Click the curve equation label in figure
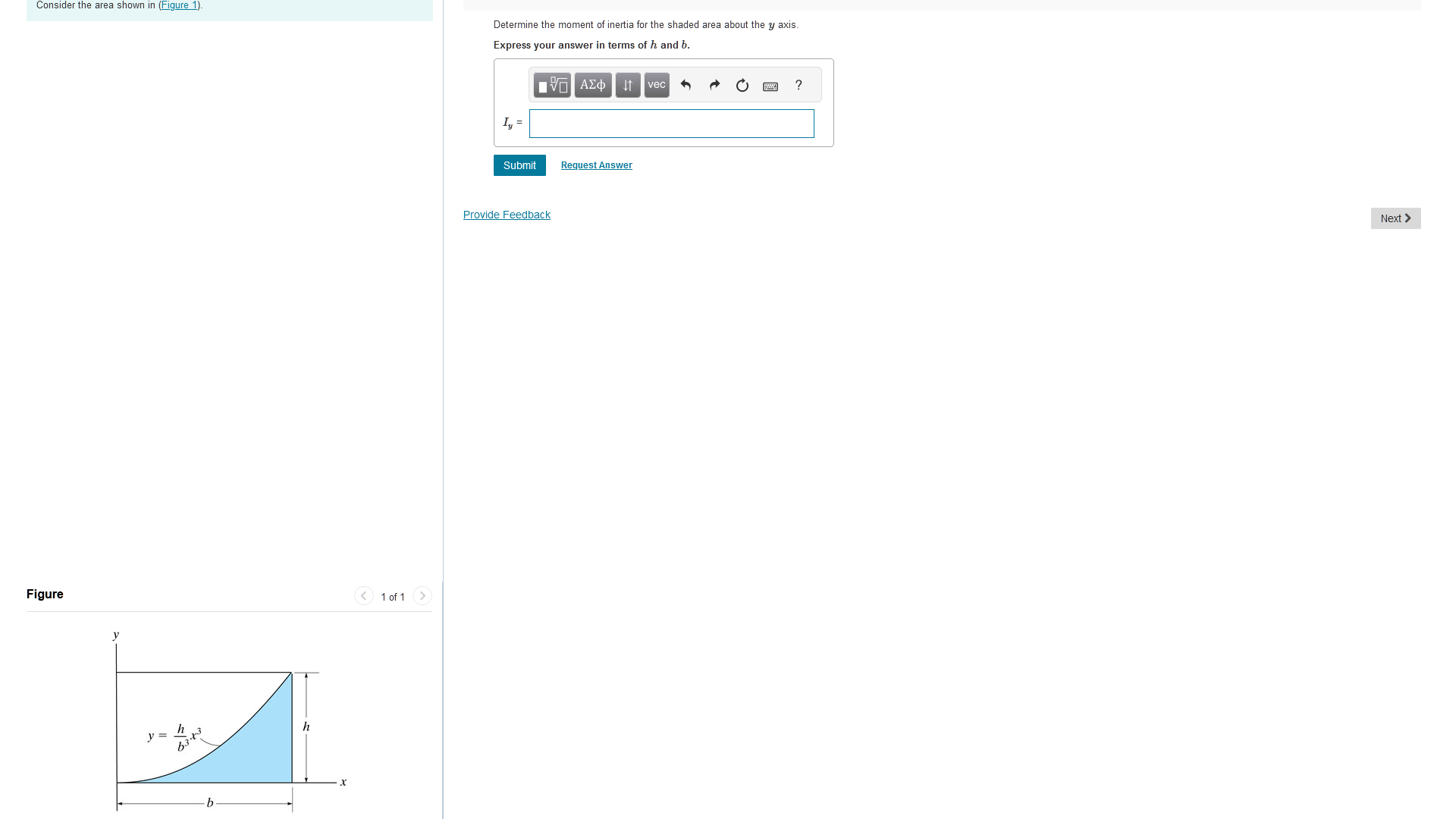This screenshot has height=819, width=1456. pos(175,736)
